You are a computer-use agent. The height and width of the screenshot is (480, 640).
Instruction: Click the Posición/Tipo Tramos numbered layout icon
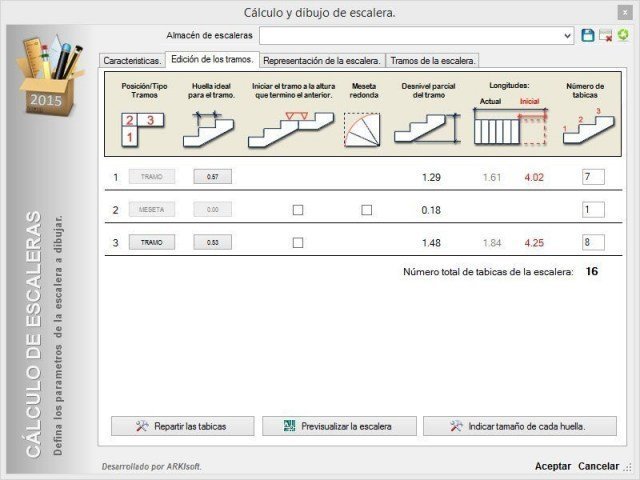tap(143, 129)
